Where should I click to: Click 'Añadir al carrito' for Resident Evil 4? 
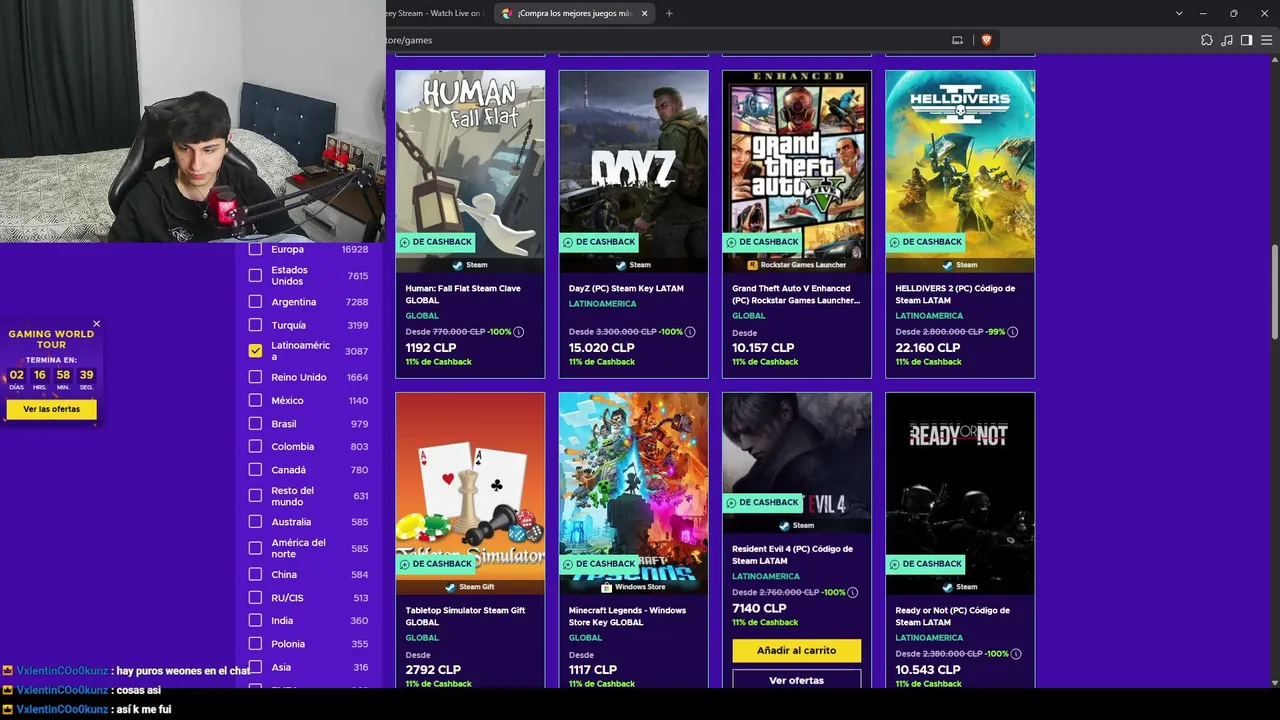click(797, 651)
